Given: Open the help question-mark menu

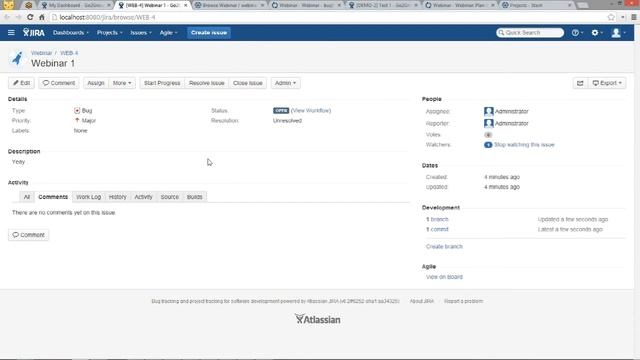Looking at the screenshot, I should coord(577,32).
